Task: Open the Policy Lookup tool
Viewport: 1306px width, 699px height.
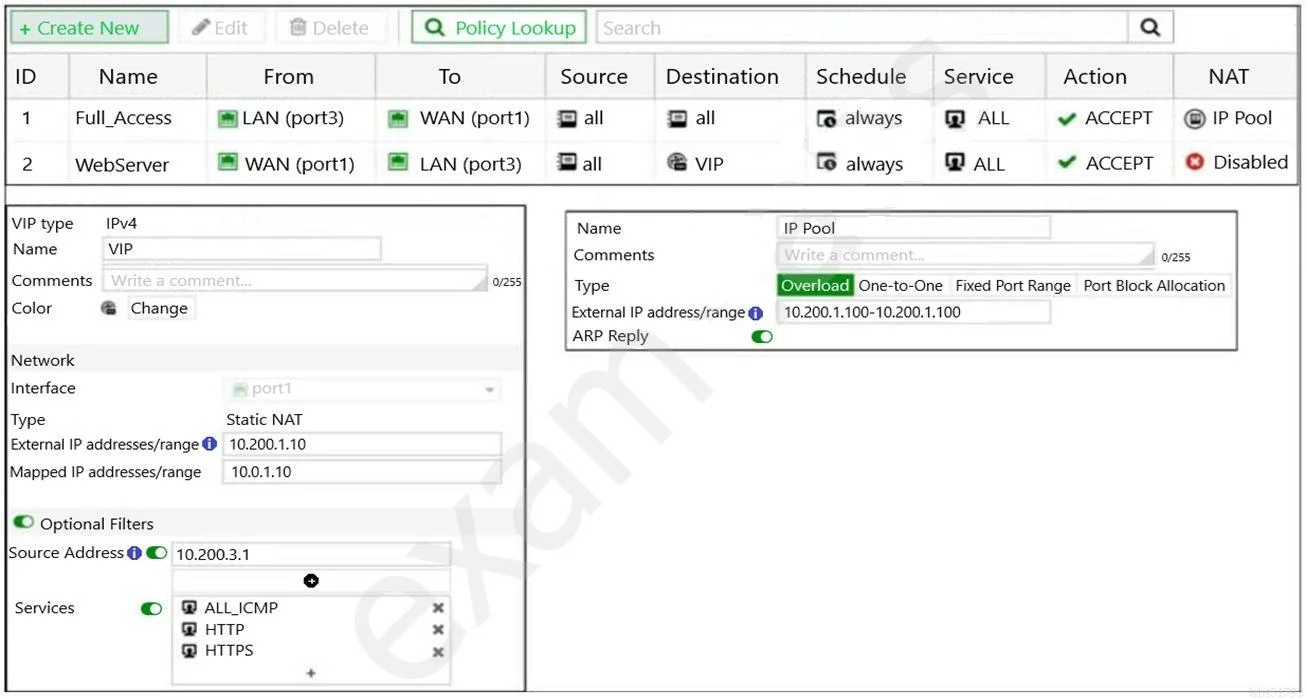Action: 499,28
